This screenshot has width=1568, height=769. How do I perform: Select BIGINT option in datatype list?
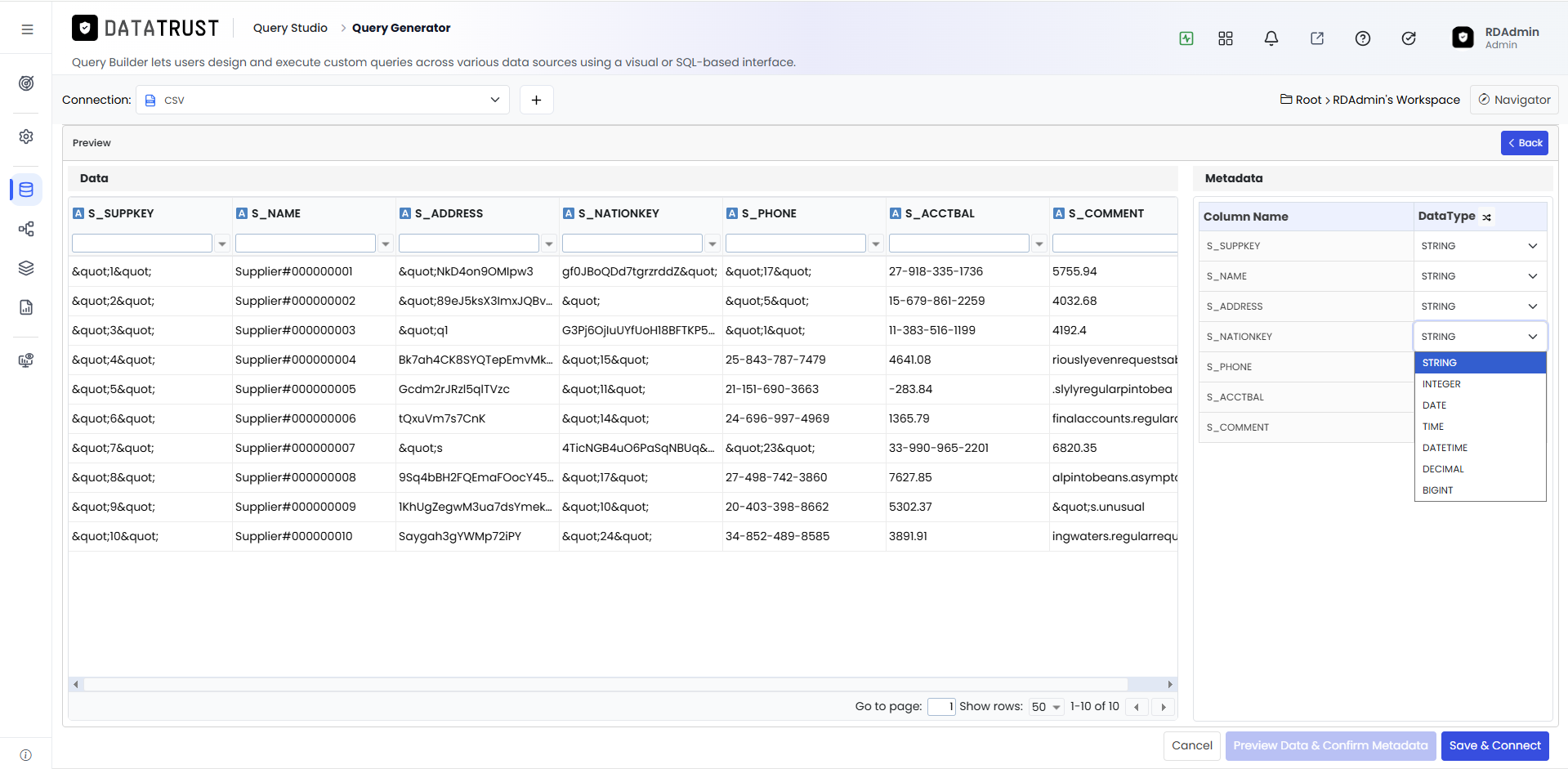click(x=1481, y=490)
